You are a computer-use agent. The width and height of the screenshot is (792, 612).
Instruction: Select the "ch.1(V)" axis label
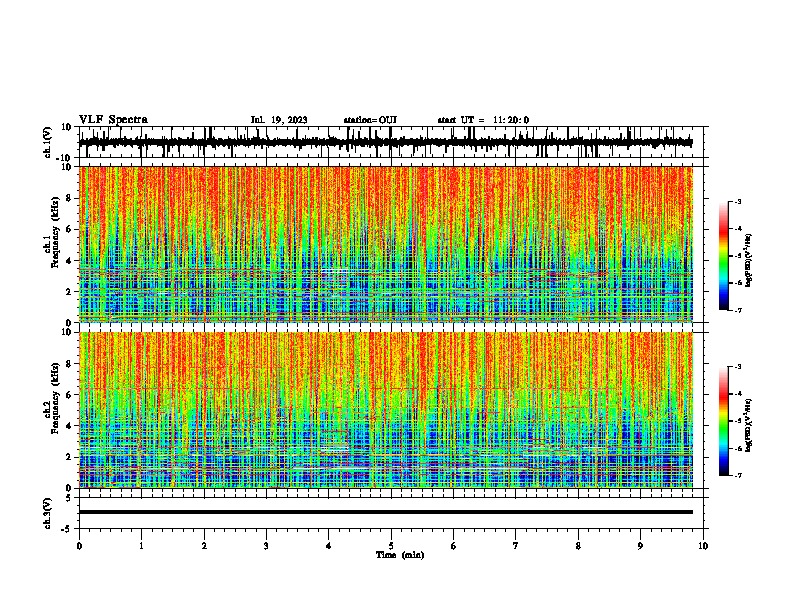(48, 142)
